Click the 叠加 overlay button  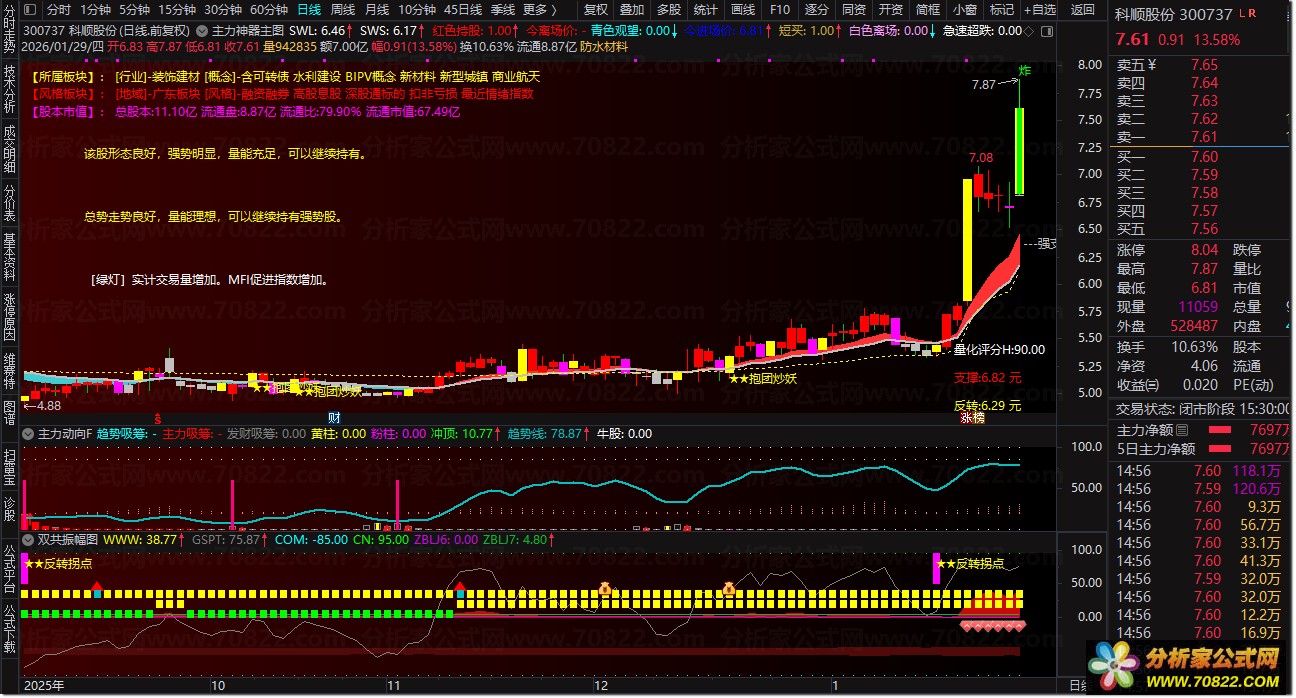coord(632,10)
